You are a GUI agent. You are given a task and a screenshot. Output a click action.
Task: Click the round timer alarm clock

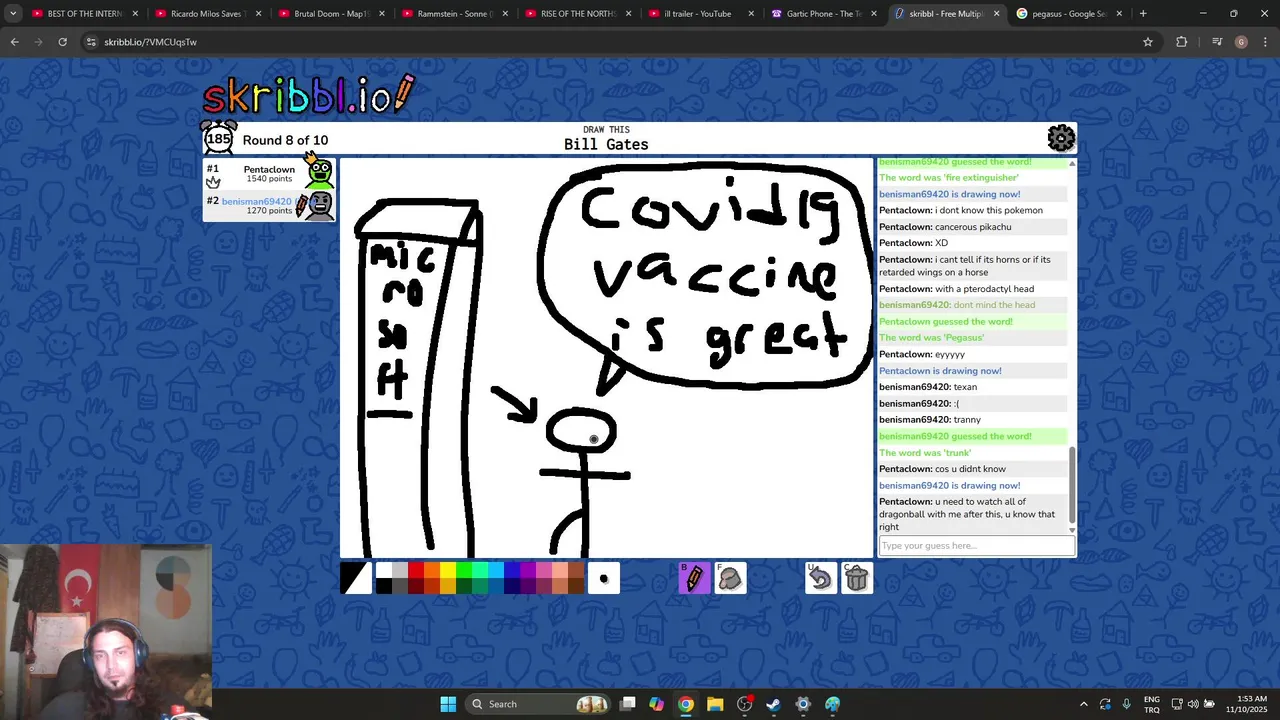218,138
